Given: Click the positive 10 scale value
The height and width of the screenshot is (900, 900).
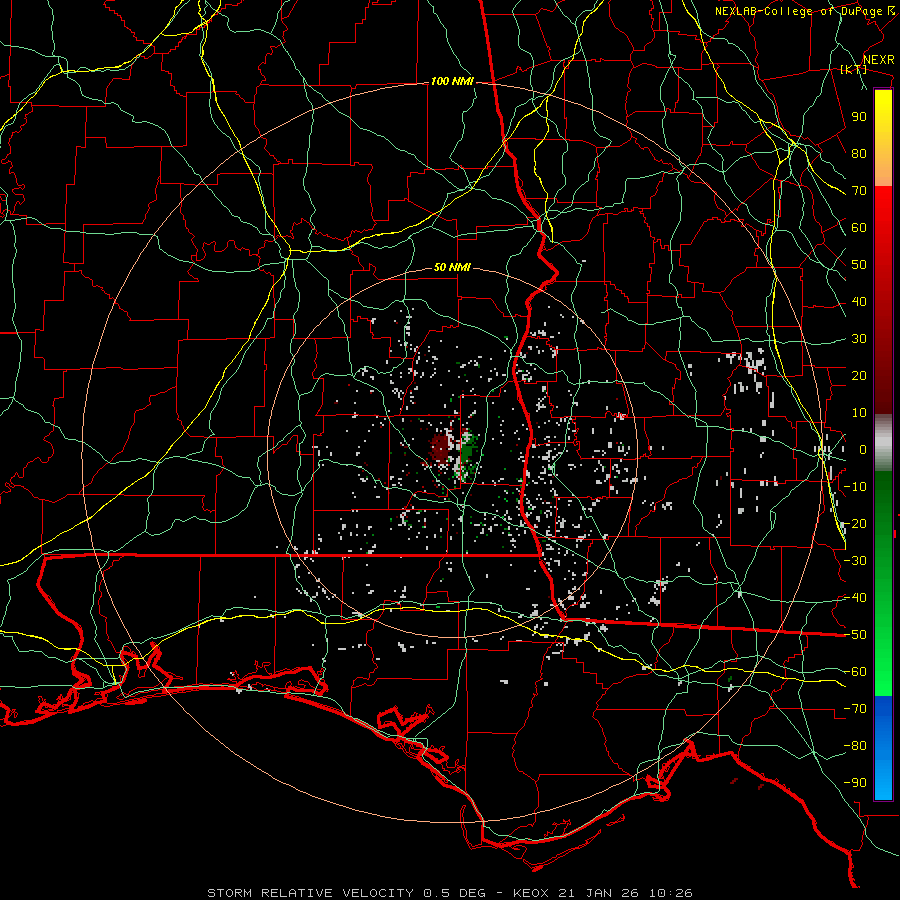Looking at the screenshot, I should pos(859,413).
